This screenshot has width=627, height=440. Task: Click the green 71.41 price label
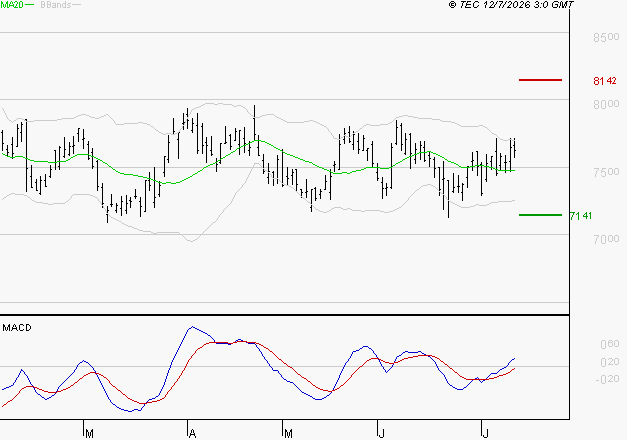[581, 216]
